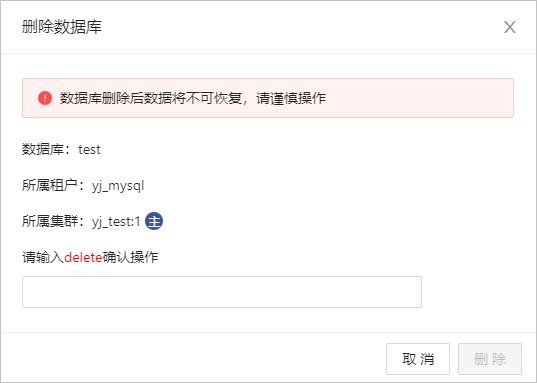
Task: Click 请谨慎操作 in the alert banner
Action: tap(291, 98)
